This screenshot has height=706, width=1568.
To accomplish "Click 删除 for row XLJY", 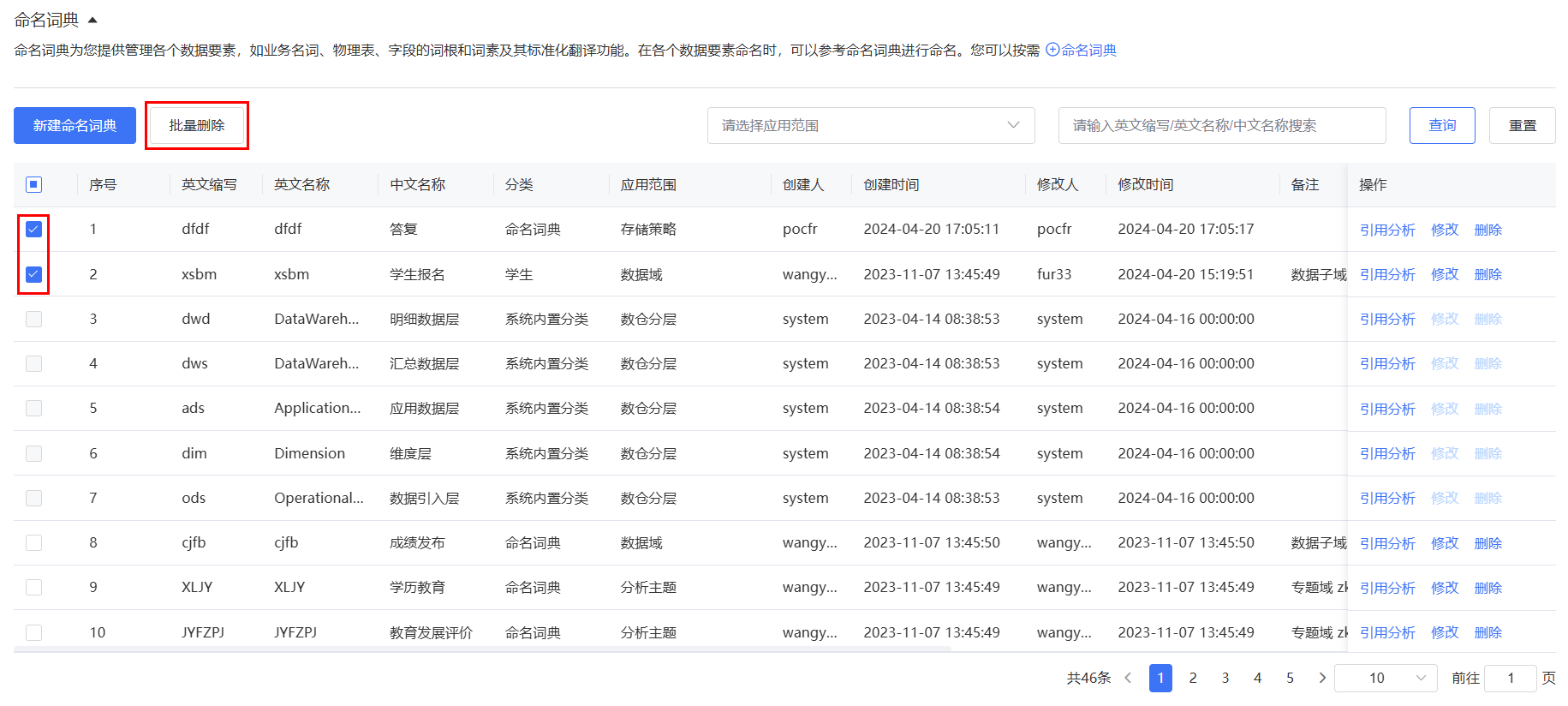I will pyautogui.click(x=1488, y=588).
